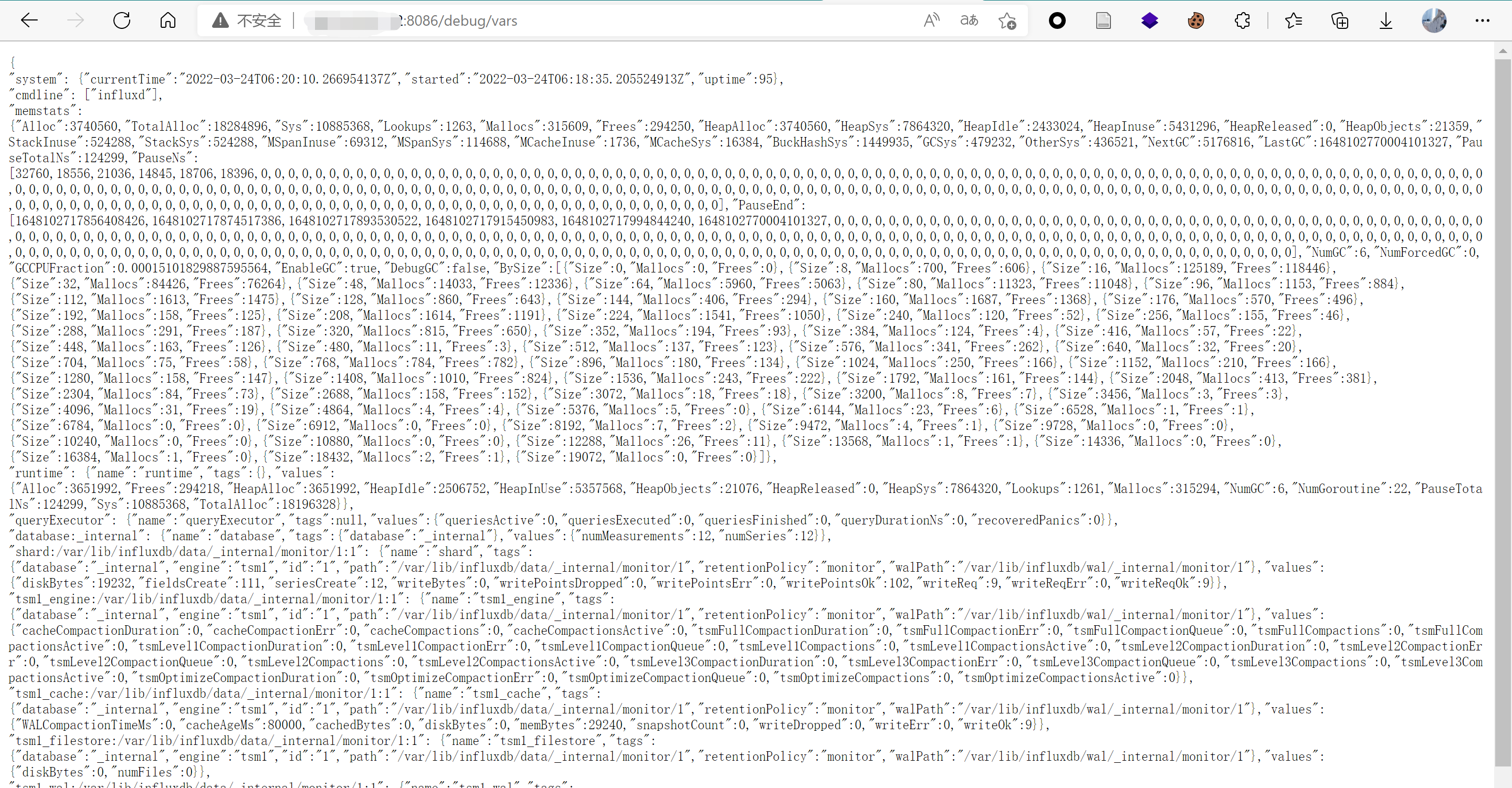
Task: Open the Extensions puzzle menu
Action: coord(1242,20)
